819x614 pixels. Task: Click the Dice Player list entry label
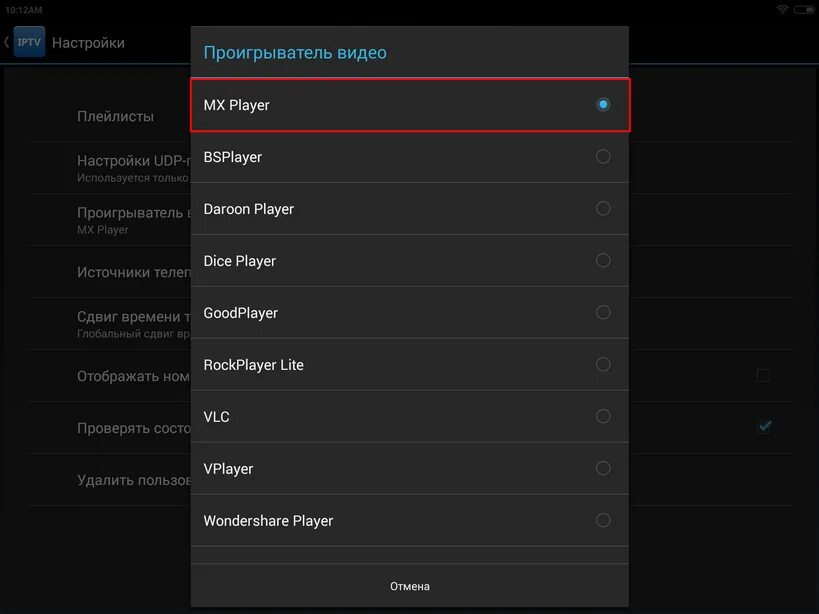[240, 261]
